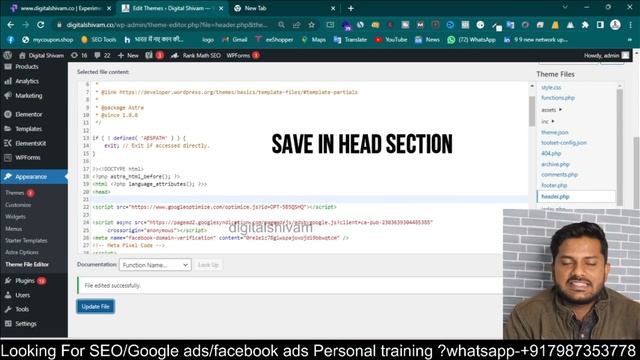Open the share page icon in address bar
The height and width of the screenshot is (360, 640).
pos(296,25)
